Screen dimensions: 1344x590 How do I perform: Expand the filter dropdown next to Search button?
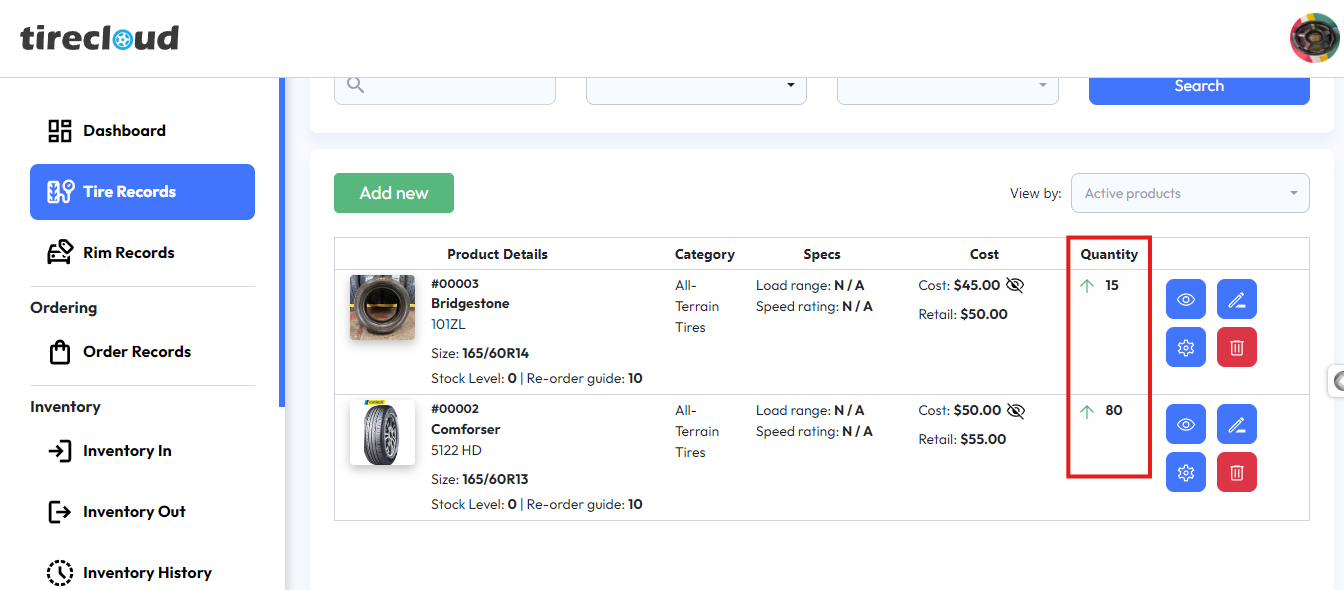[x=947, y=86]
